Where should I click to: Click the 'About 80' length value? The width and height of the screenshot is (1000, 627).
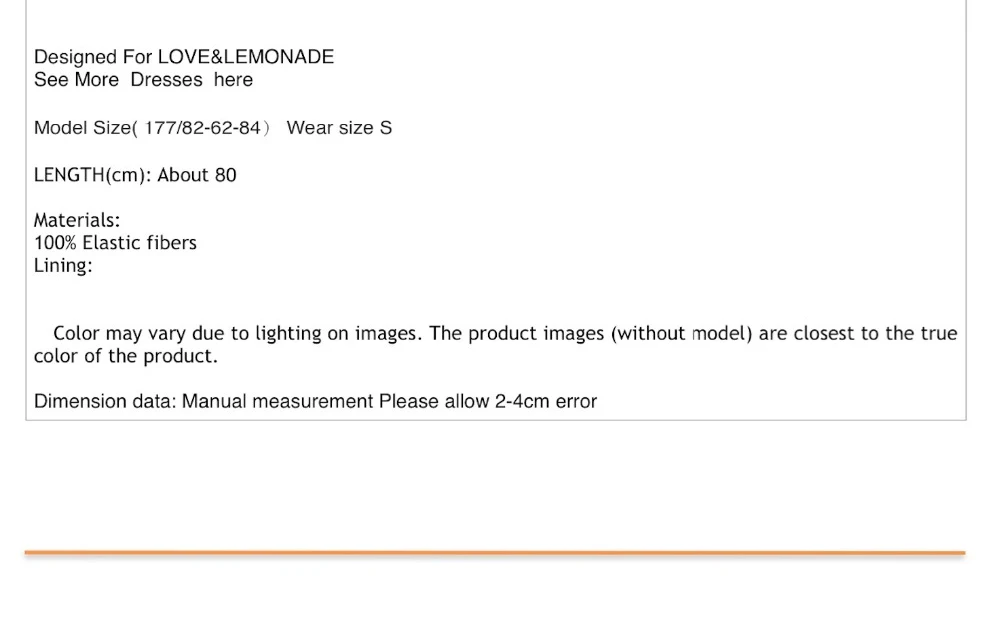point(197,175)
